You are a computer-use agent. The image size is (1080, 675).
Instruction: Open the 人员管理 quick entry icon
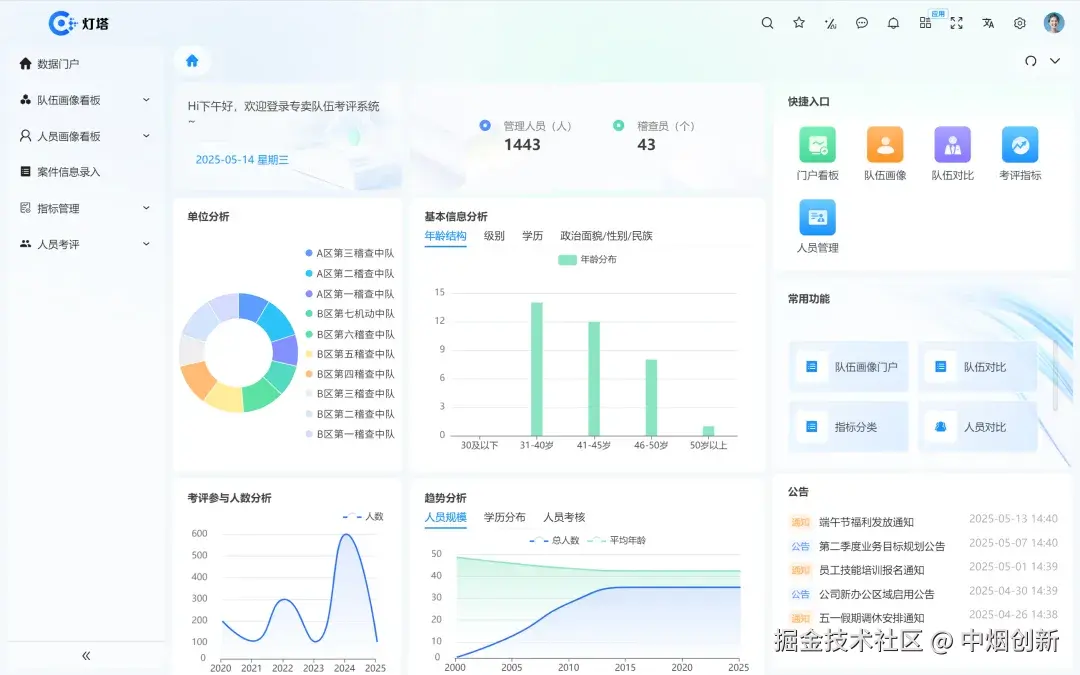coord(817,216)
